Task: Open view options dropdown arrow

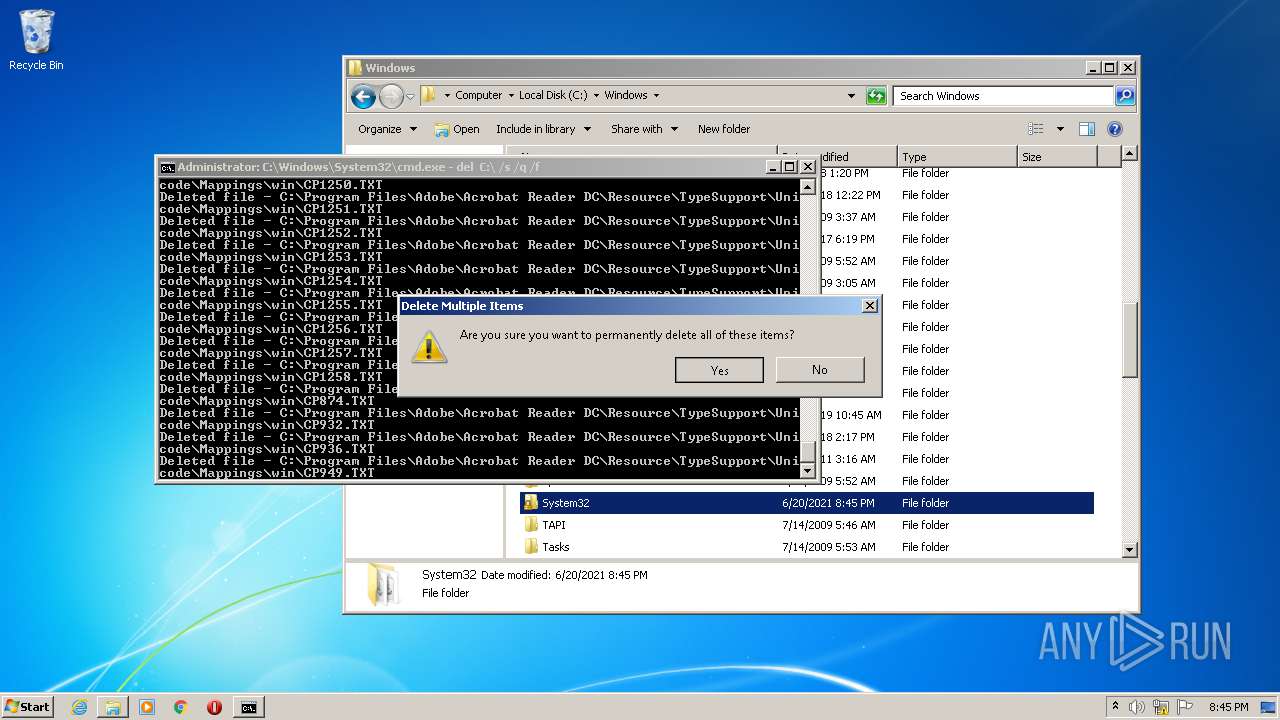Action: pos(1060,129)
